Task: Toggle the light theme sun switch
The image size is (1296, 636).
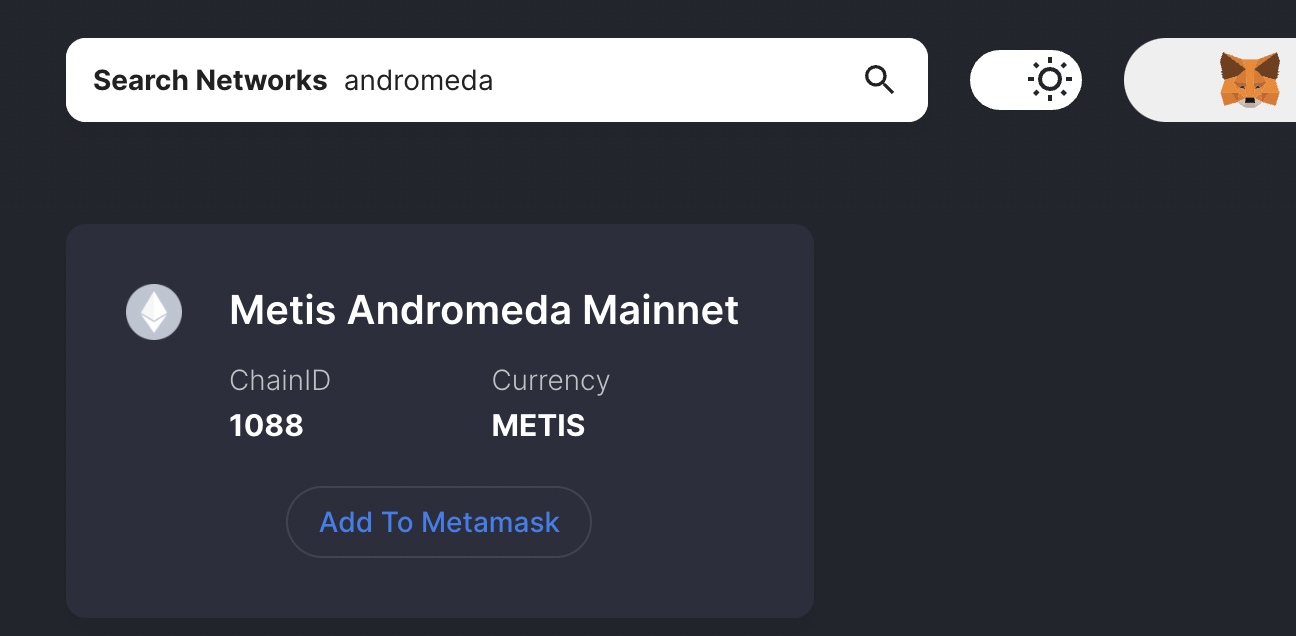Action: click(x=1026, y=80)
